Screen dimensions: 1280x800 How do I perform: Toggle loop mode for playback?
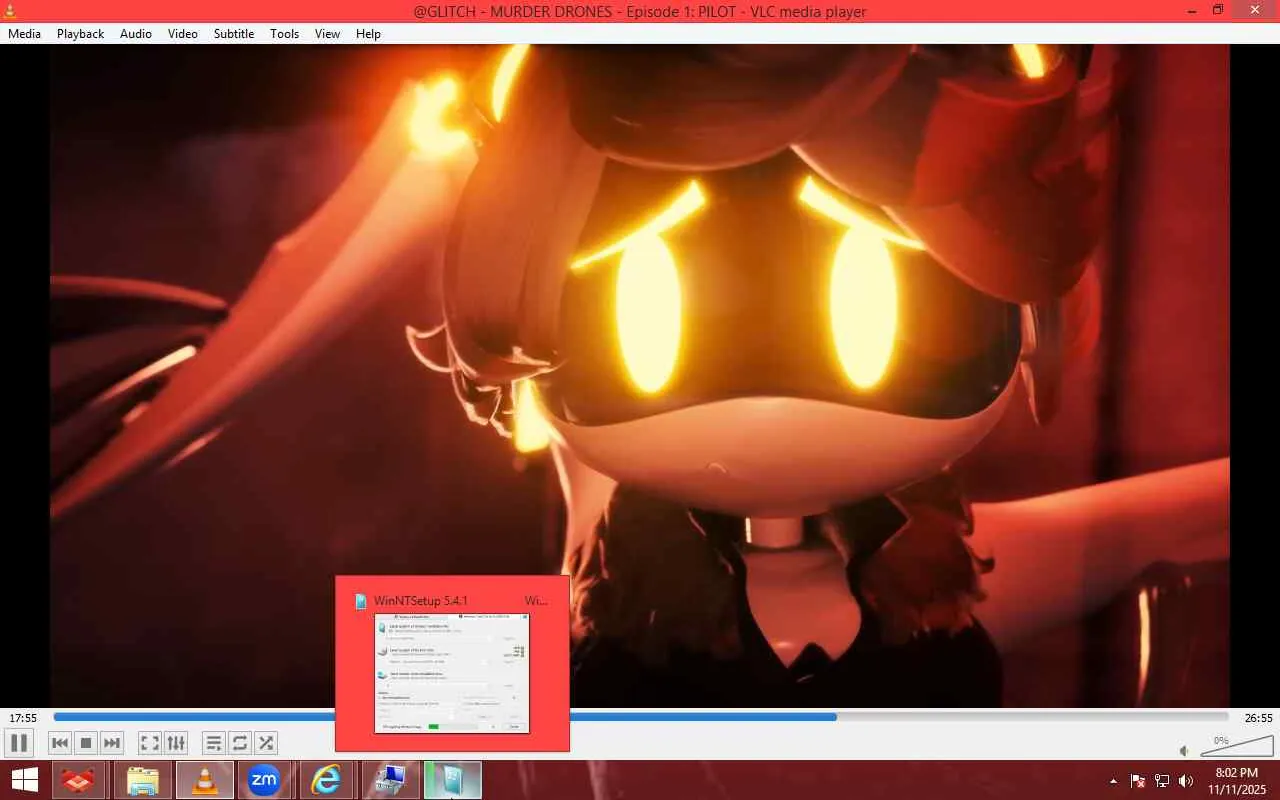(x=239, y=743)
